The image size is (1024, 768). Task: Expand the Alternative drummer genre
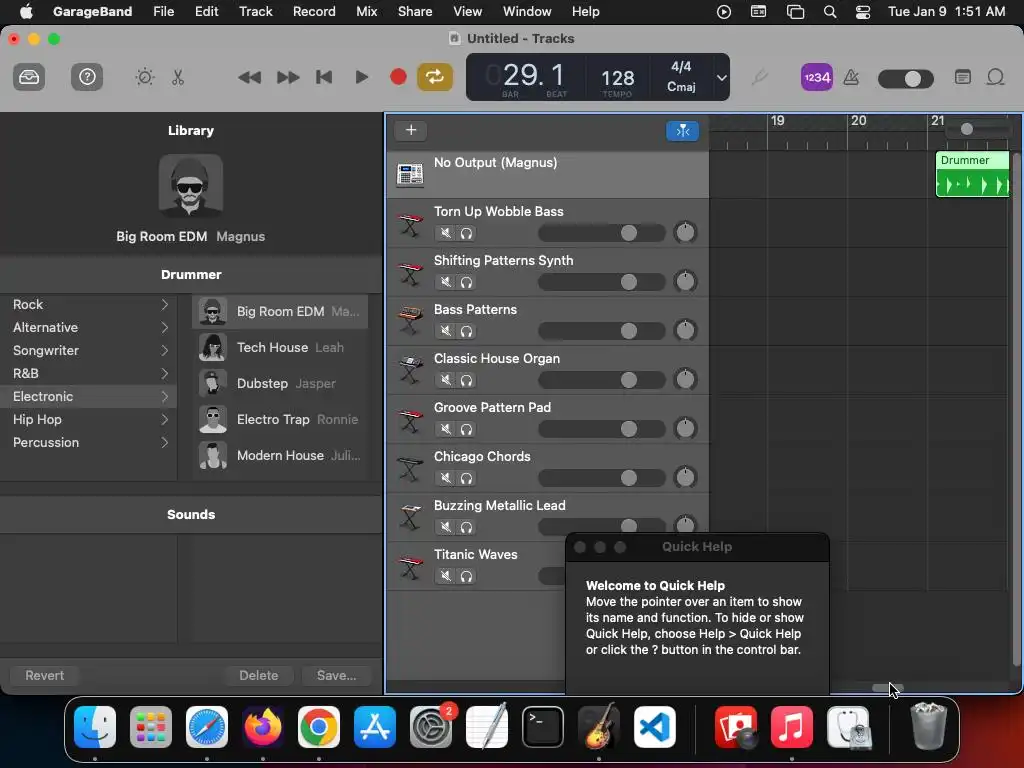click(x=165, y=327)
